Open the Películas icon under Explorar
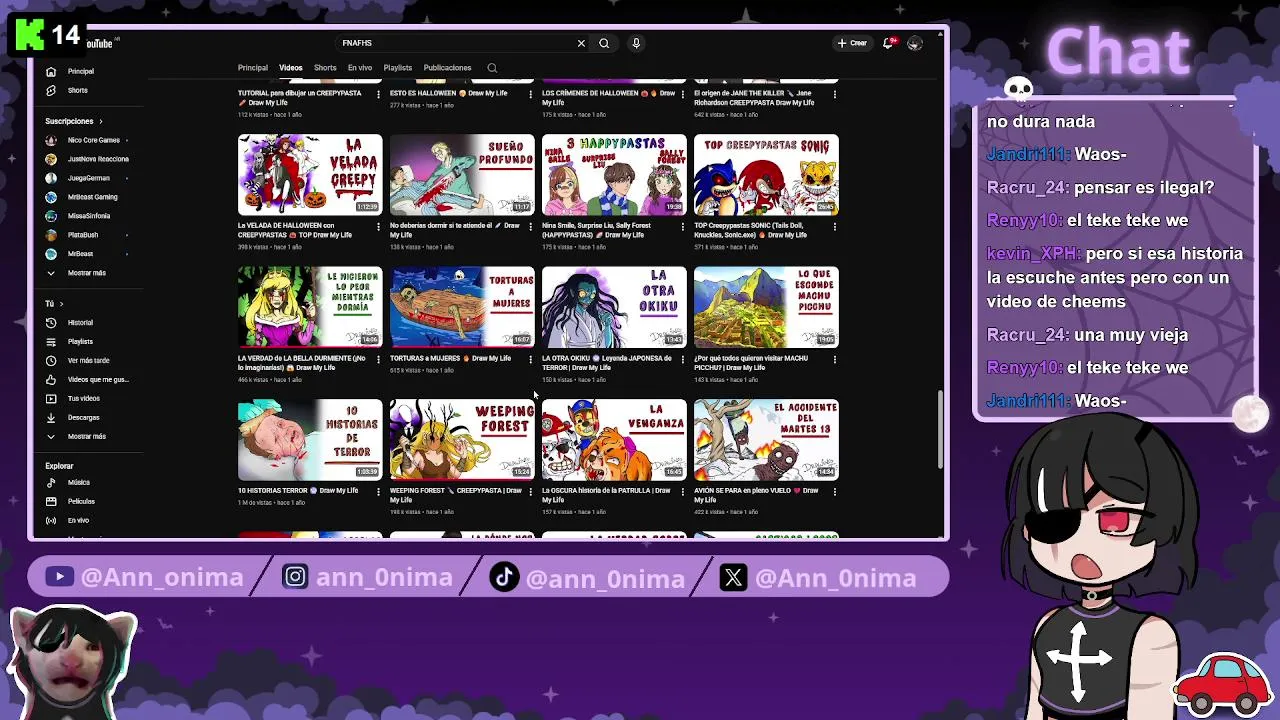The image size is (1280, 720). coord(51,502)
